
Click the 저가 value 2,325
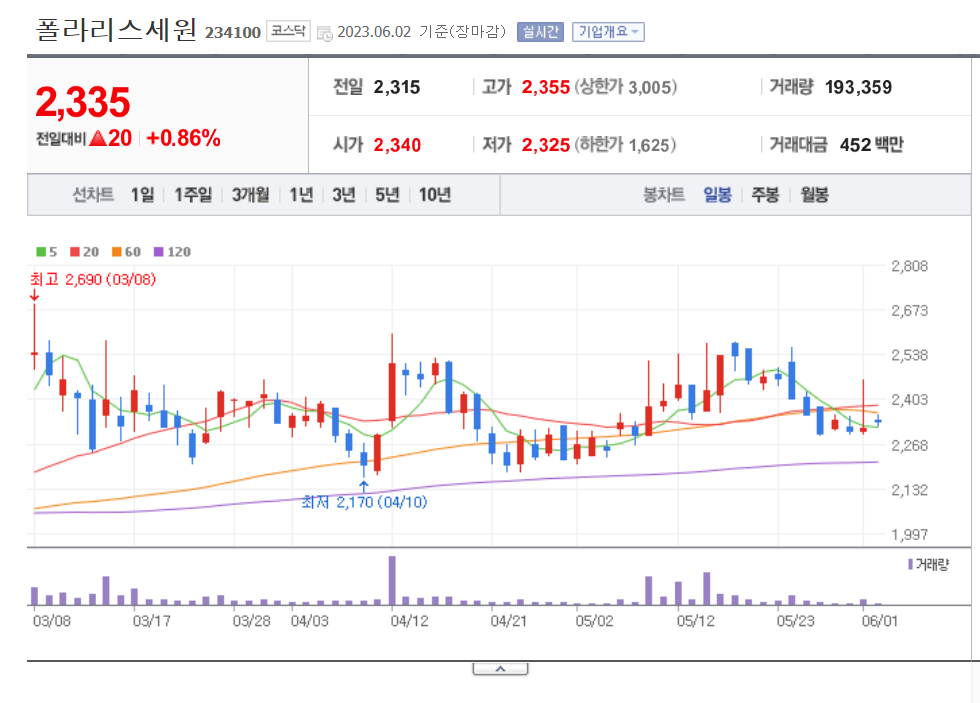point(546,145)
